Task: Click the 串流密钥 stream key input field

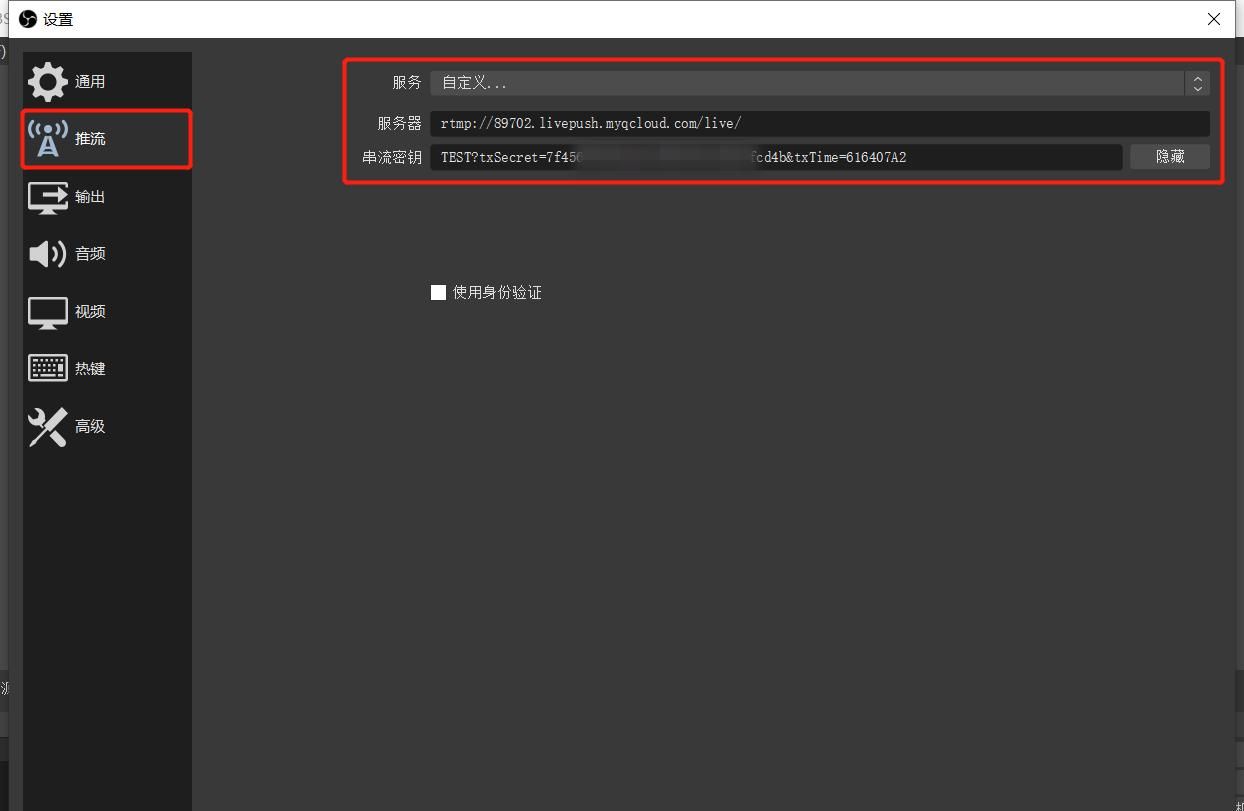Action: [x=776, y=157]
